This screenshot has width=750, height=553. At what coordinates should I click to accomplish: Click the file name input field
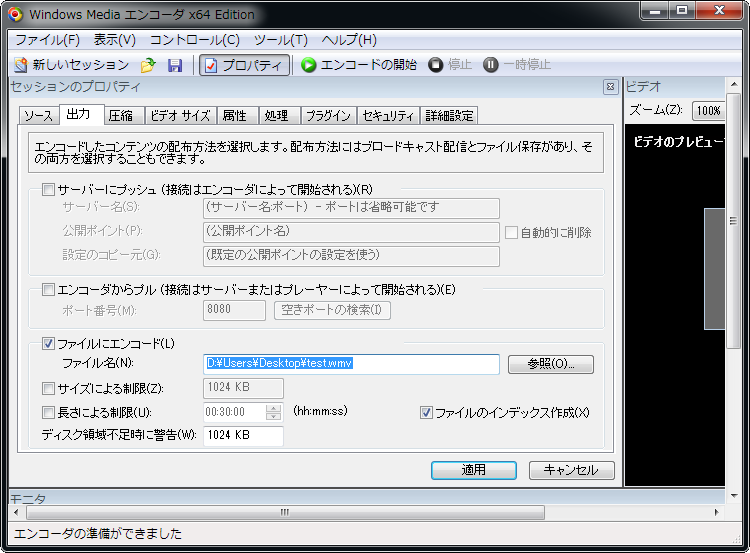351,364
